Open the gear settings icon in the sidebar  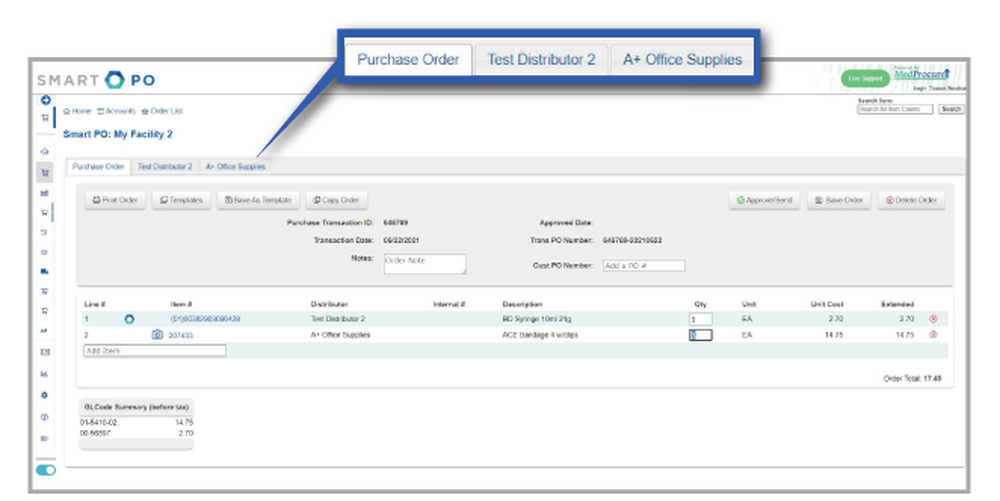pos(45,395)
